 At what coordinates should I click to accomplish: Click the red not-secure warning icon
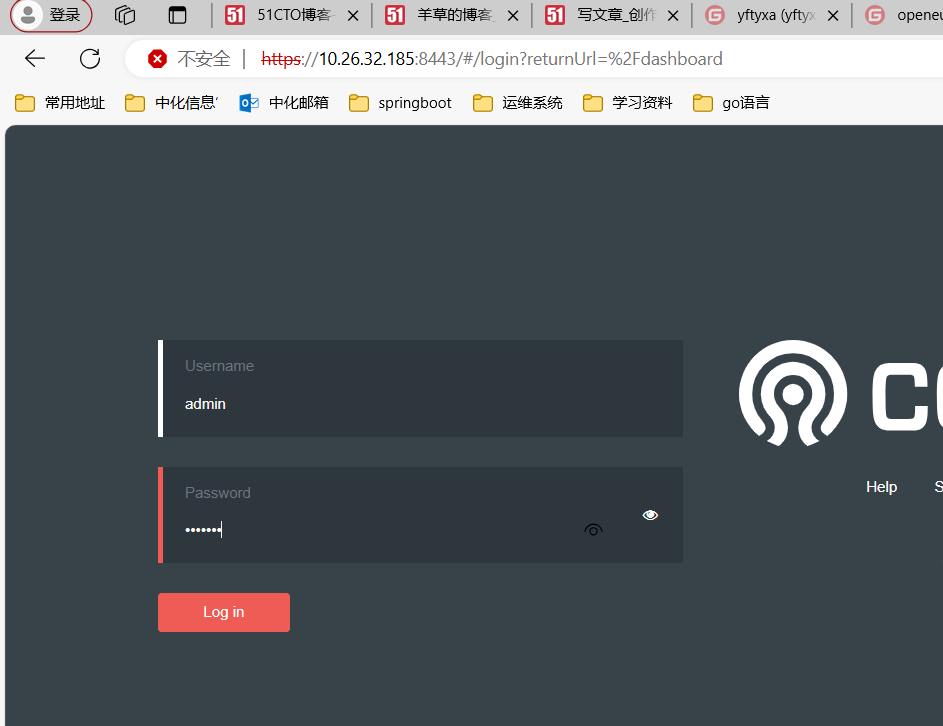point(158,59)
